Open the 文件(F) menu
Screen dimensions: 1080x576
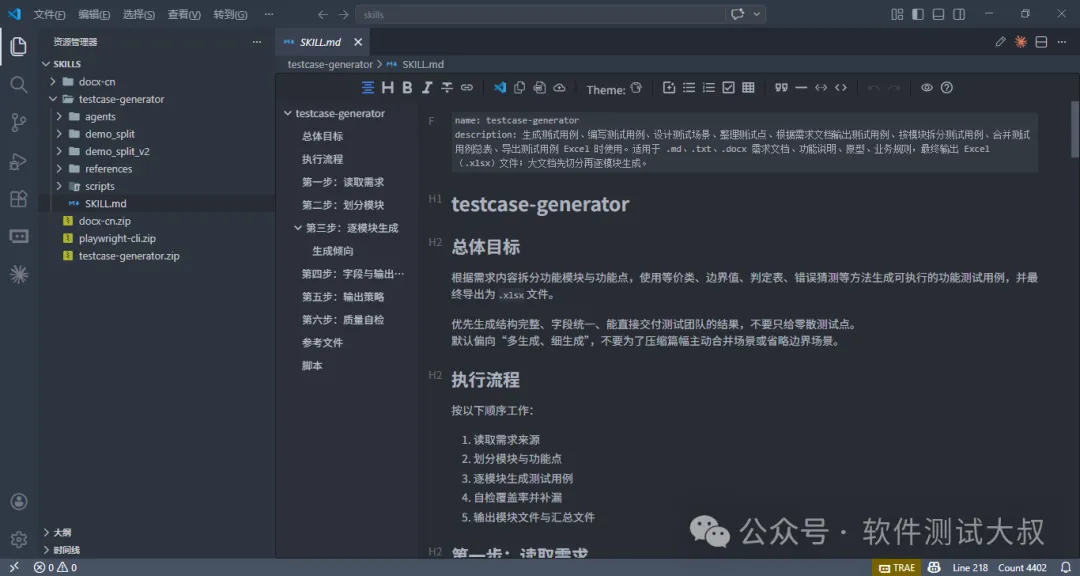(50, 14)
